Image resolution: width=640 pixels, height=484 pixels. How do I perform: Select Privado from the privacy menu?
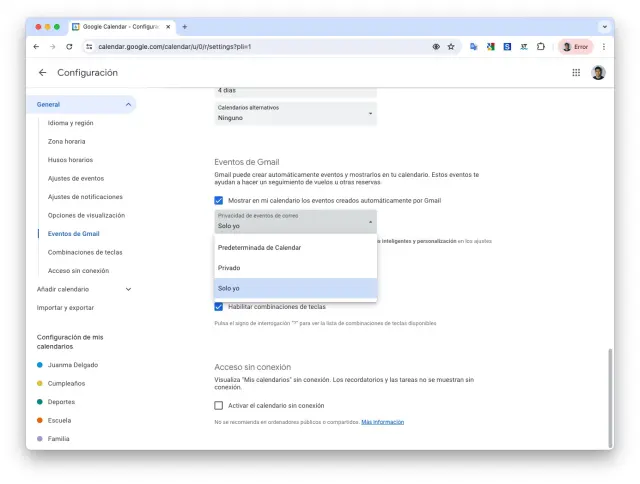tap(230, 268)
